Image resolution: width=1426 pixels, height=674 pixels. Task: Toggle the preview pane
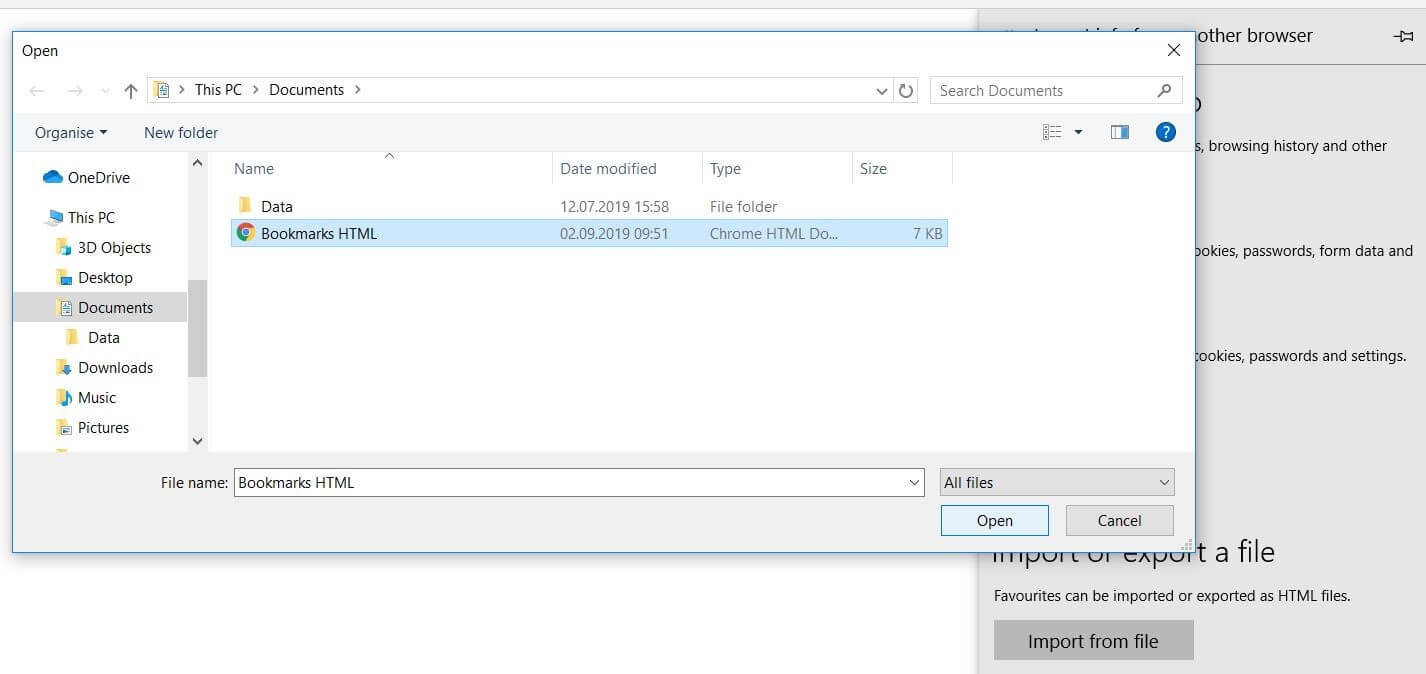(1119, 131)
